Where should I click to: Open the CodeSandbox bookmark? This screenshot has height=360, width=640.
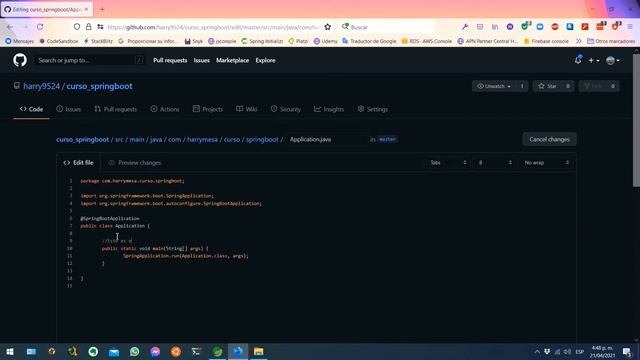click(x=58, y=41)
